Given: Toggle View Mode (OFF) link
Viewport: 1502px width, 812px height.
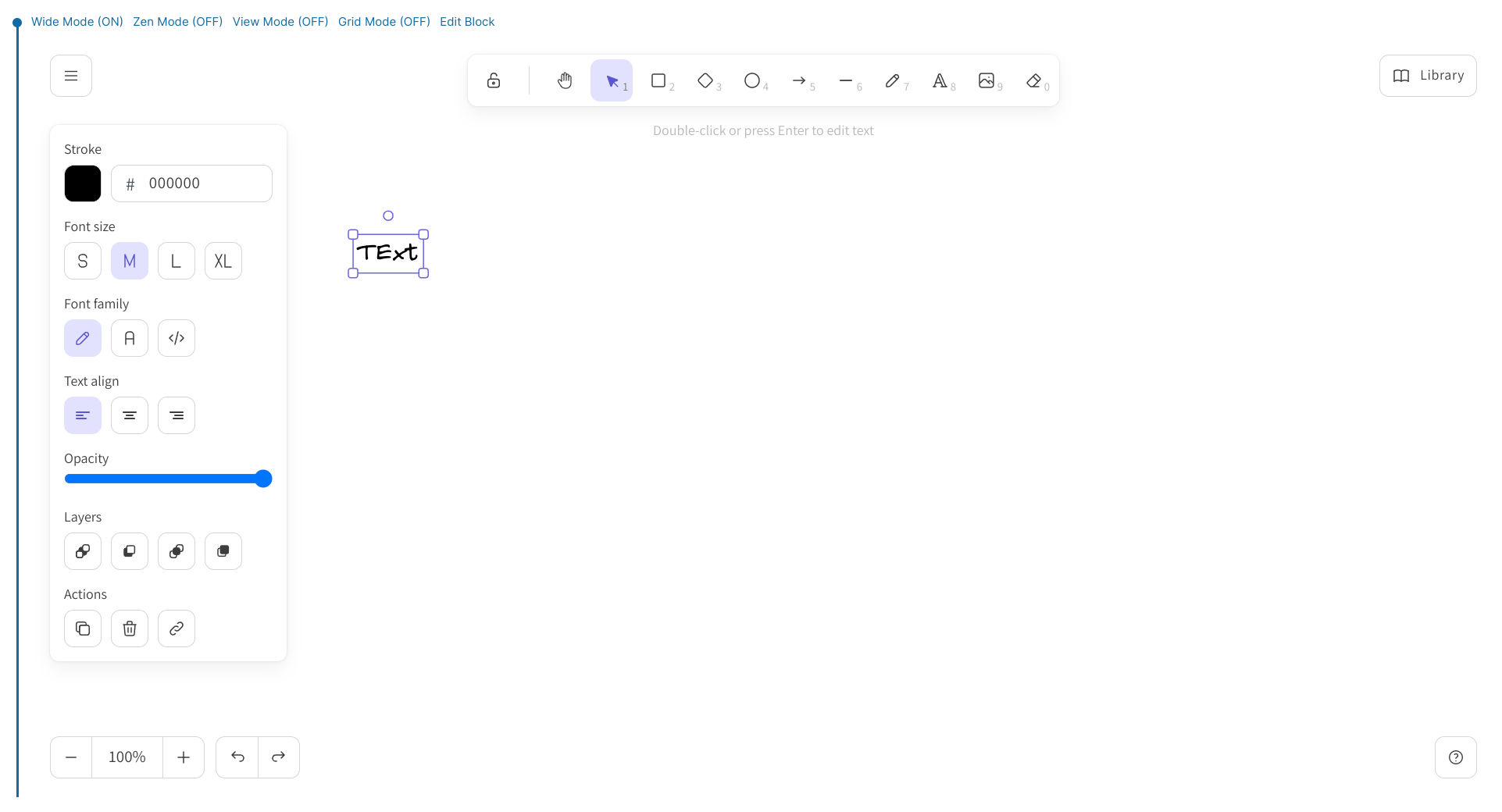Looking at the screenshot, I should (280, 22).
